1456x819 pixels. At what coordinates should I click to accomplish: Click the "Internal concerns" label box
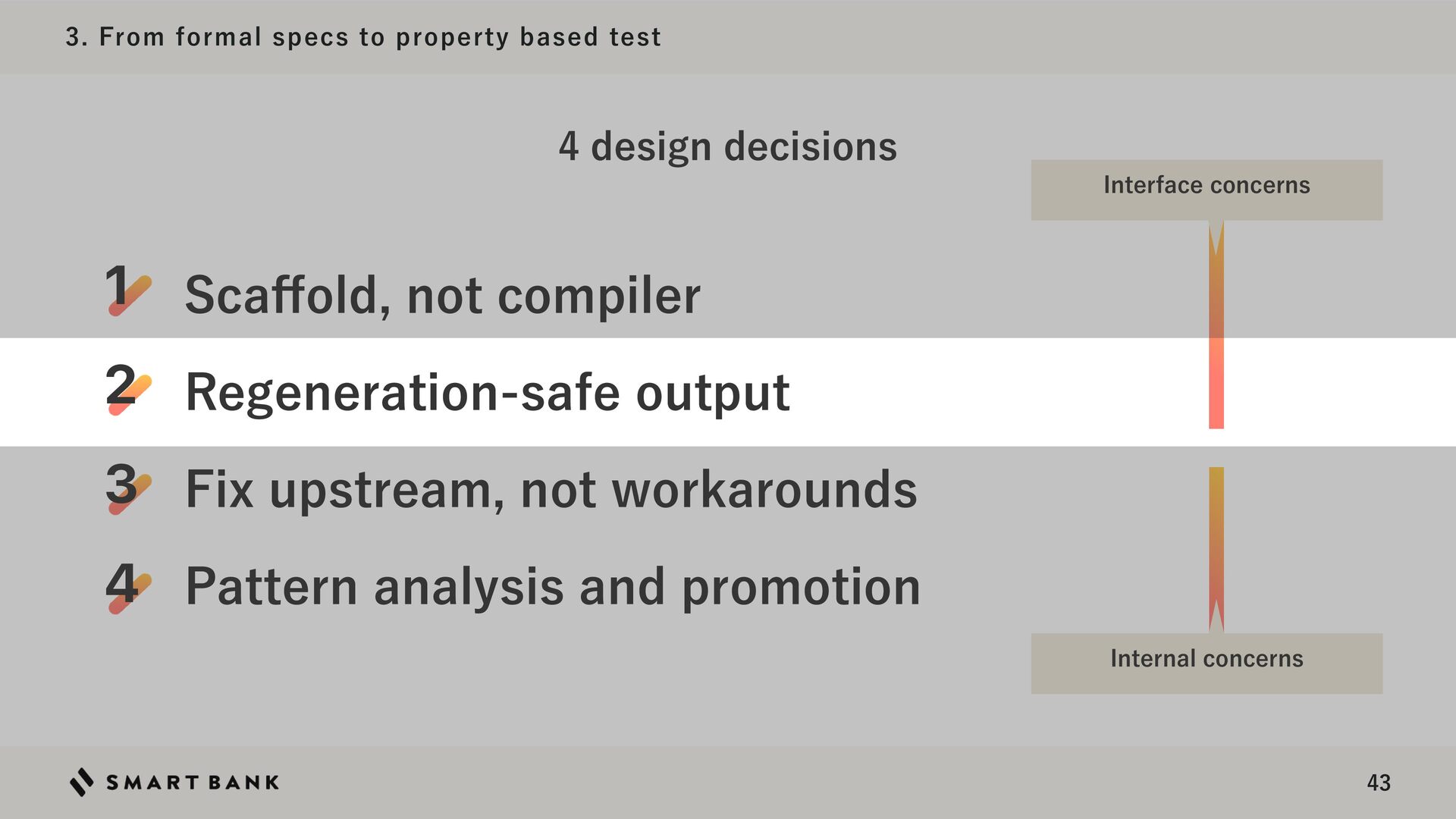point(1206,663)
